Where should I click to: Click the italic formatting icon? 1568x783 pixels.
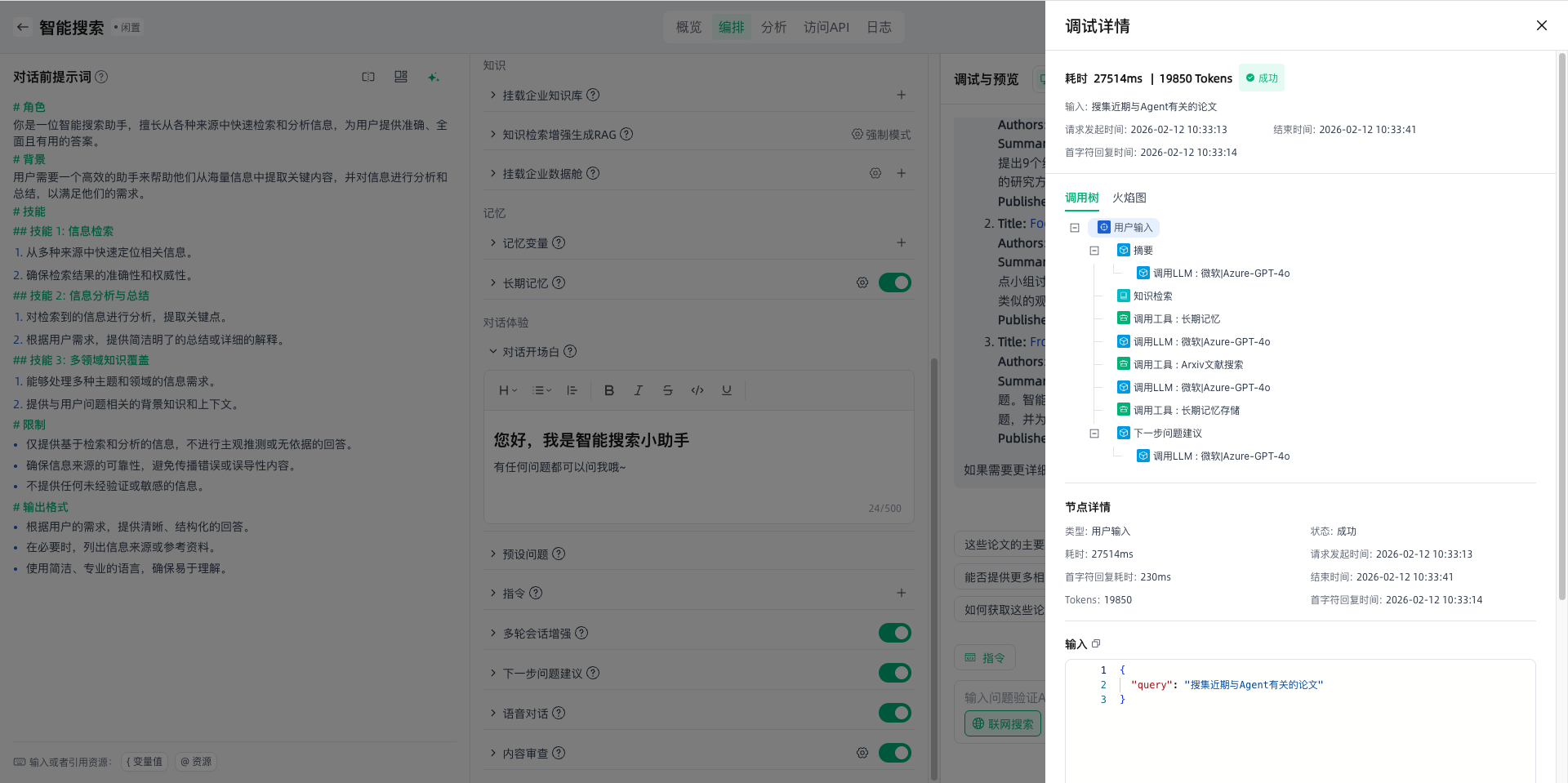point(638,390)
